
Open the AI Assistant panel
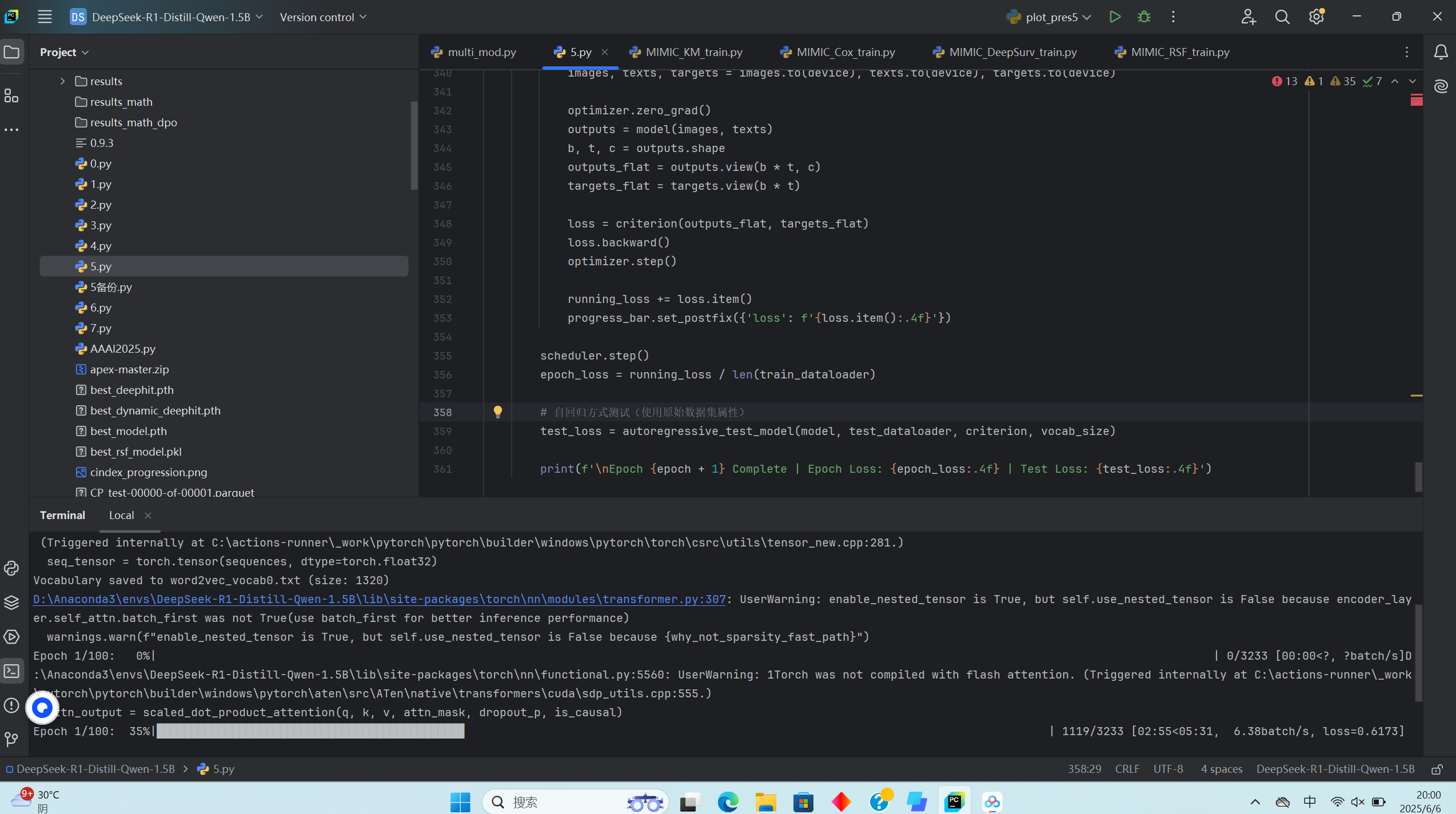(x=1441, y=86)
